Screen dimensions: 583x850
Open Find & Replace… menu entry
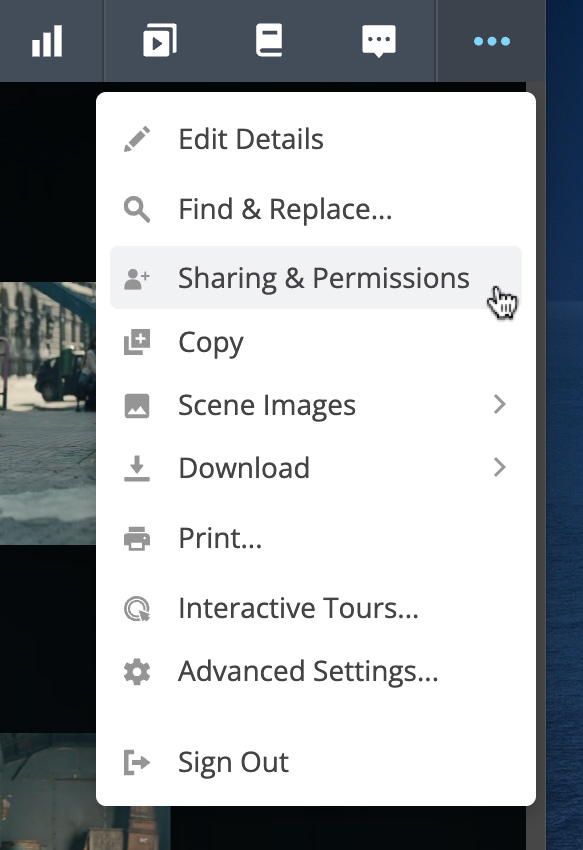[x=316, y=209]
